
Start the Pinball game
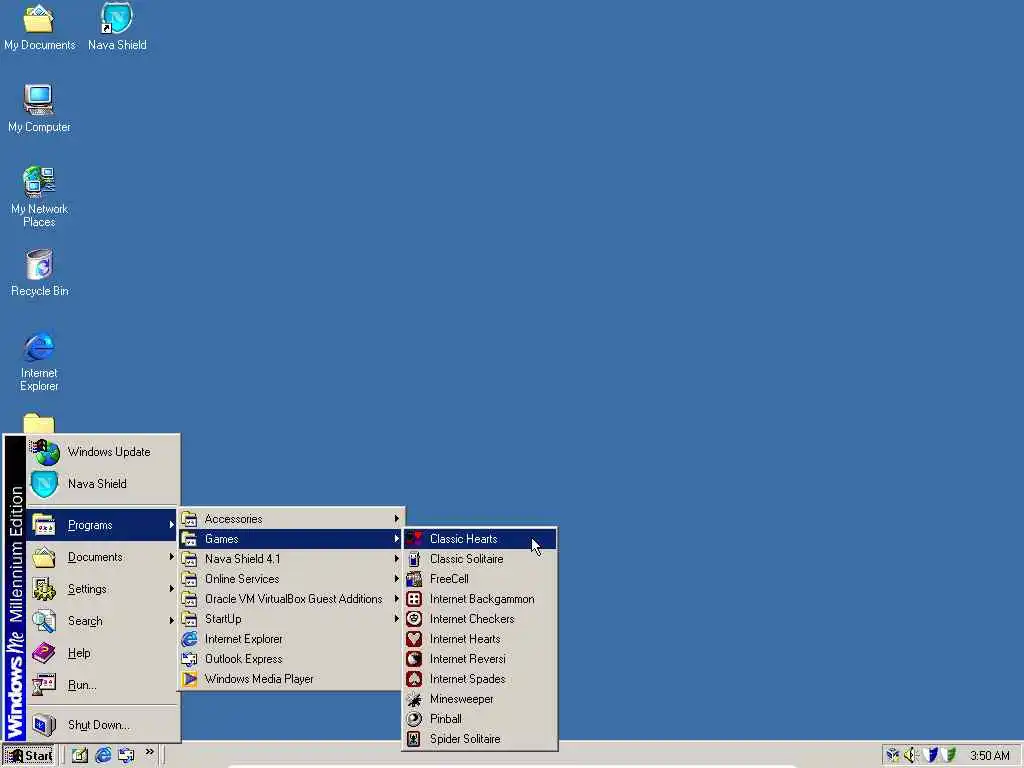click(x=480, y=719)
